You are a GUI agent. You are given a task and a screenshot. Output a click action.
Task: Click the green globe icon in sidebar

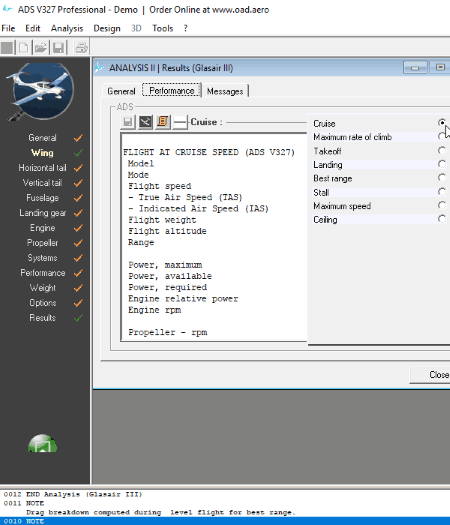(x=43, y=443)
